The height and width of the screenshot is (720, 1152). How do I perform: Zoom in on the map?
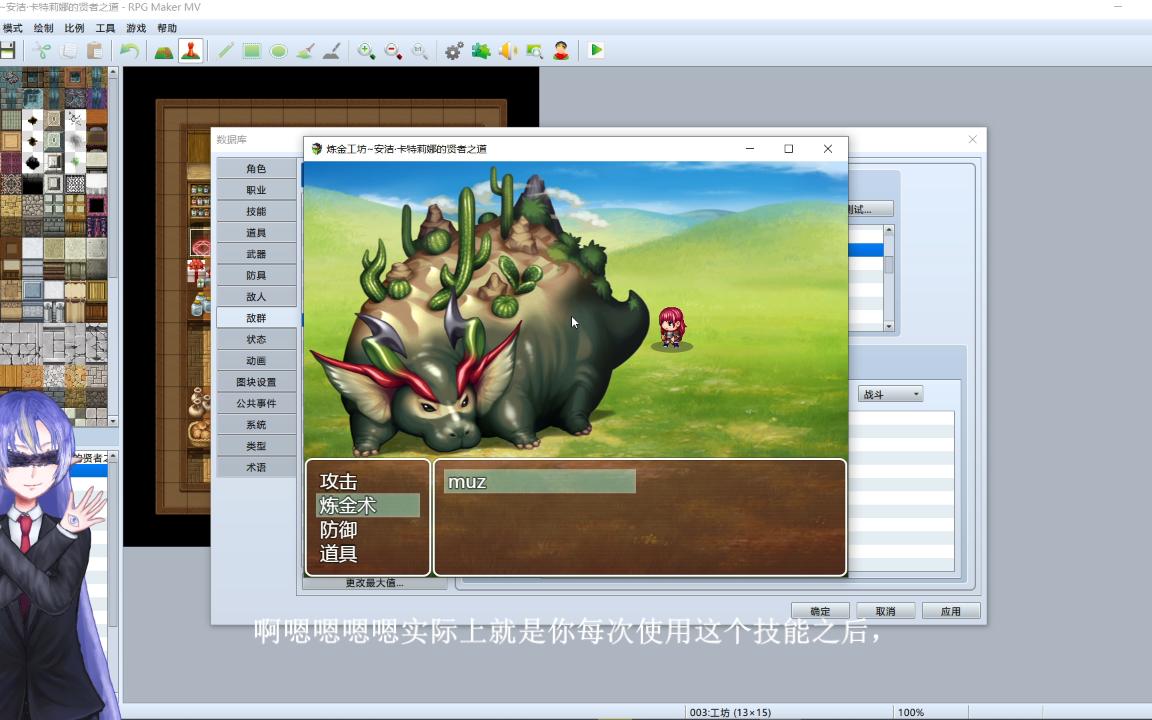tap(366, 50)
